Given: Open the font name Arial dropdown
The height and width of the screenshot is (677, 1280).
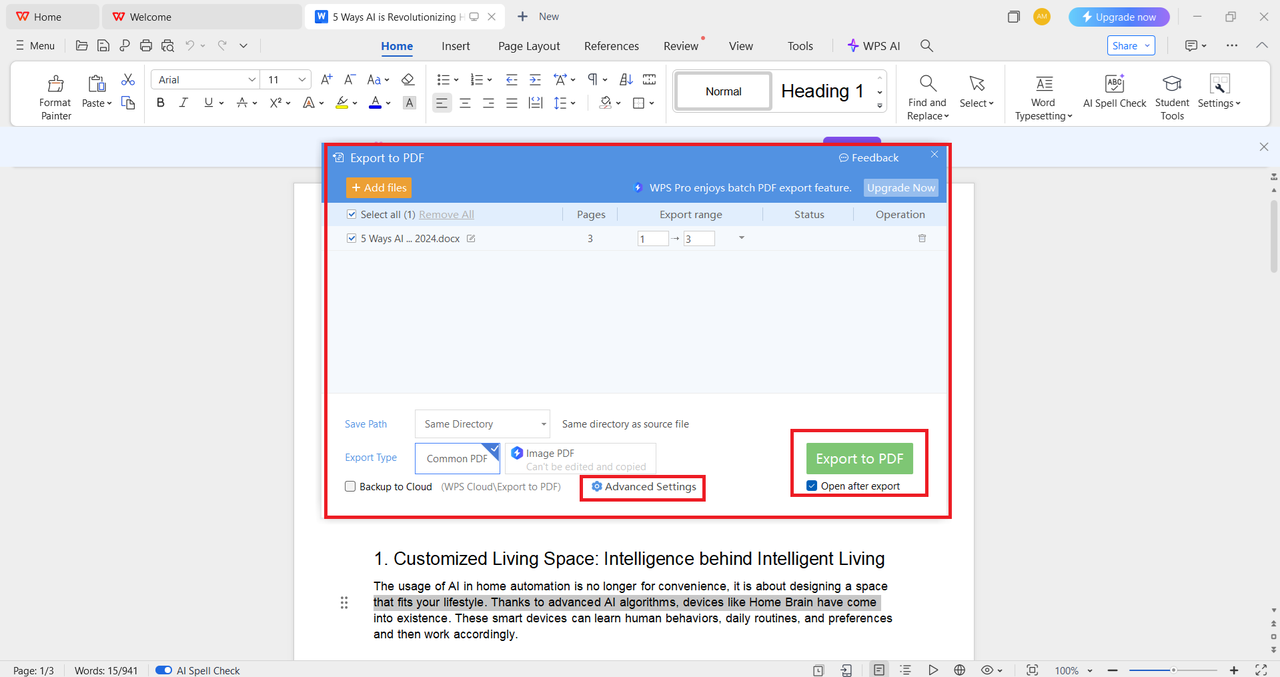Looking at the screenshot, I should 252,80.
